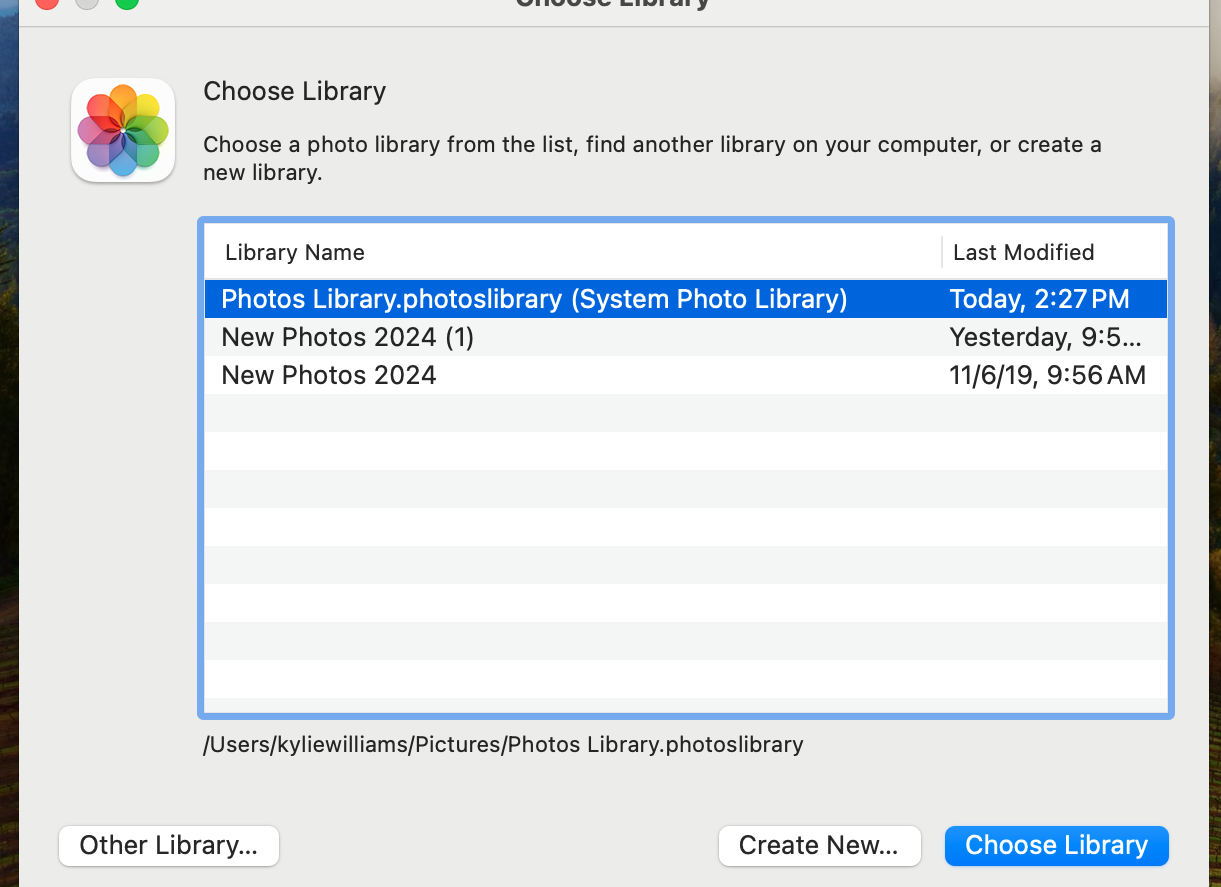Screen dimensions: 1221x887
Task: Click the Photos app pinwheel icon
Action: point(123,131)
